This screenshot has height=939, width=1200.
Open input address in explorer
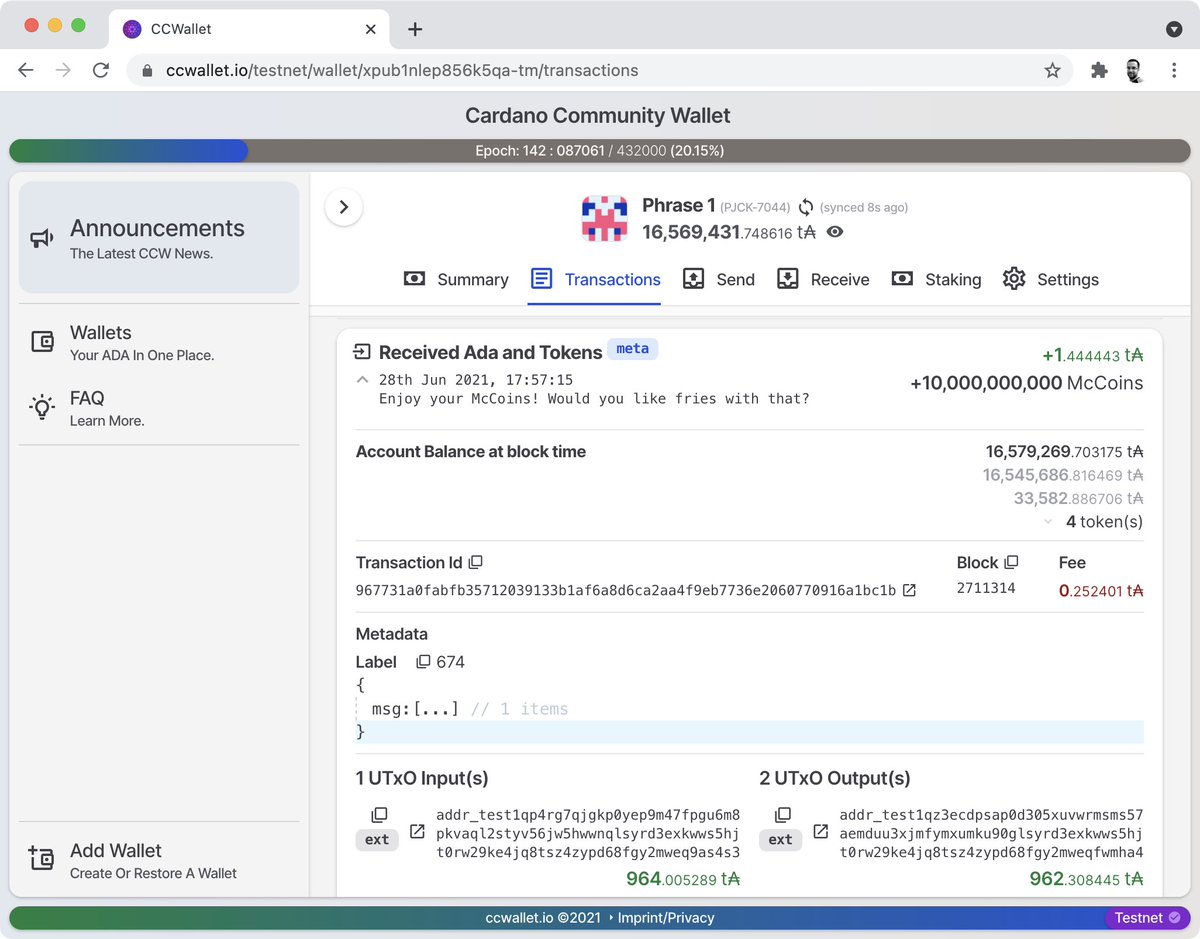click(417, 832)
